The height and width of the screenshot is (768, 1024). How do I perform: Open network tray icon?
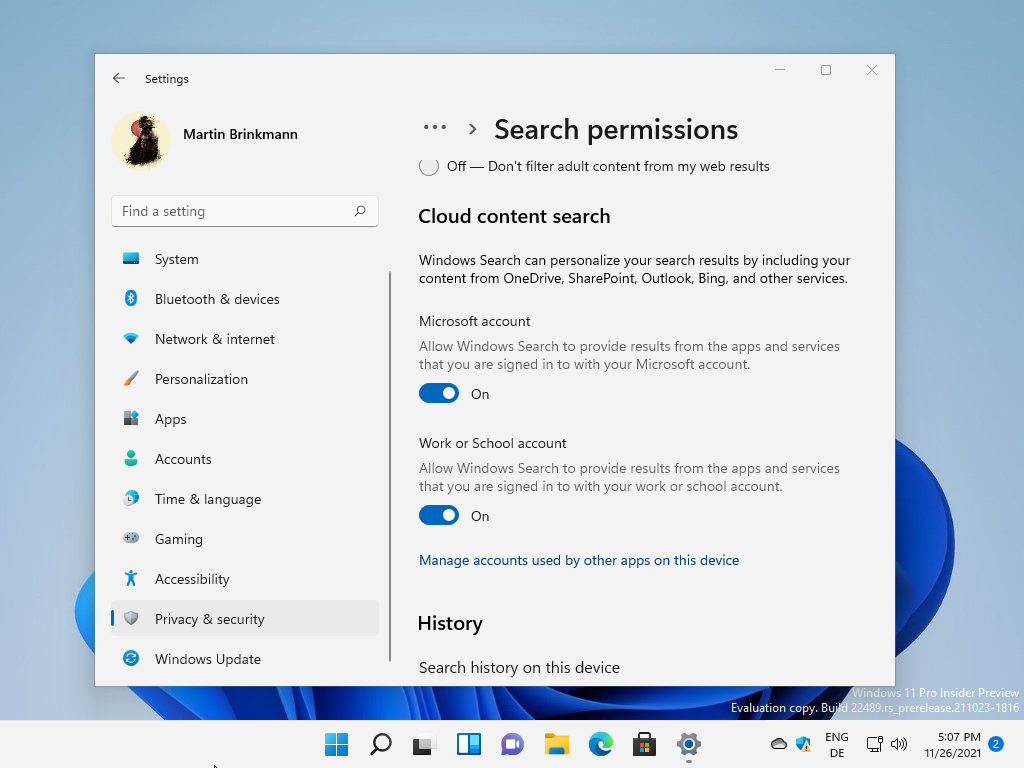(874, 744)
